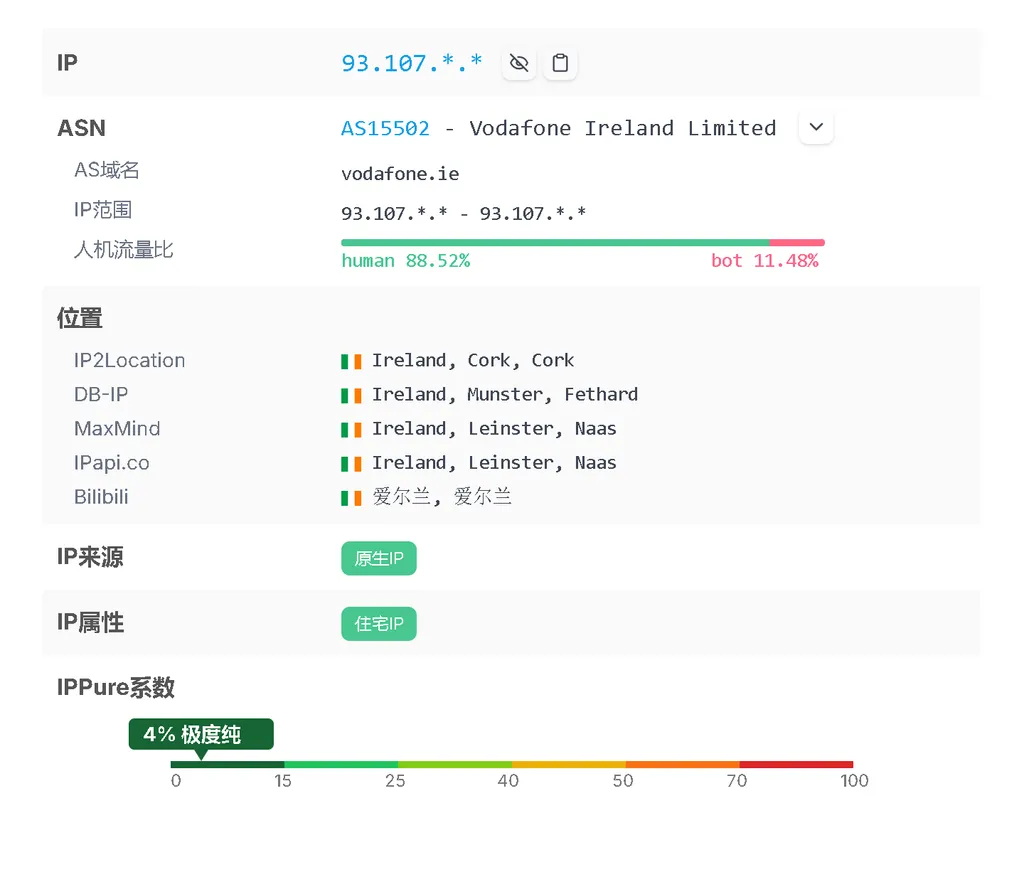Select the 位置 section heading

(79, 317)
